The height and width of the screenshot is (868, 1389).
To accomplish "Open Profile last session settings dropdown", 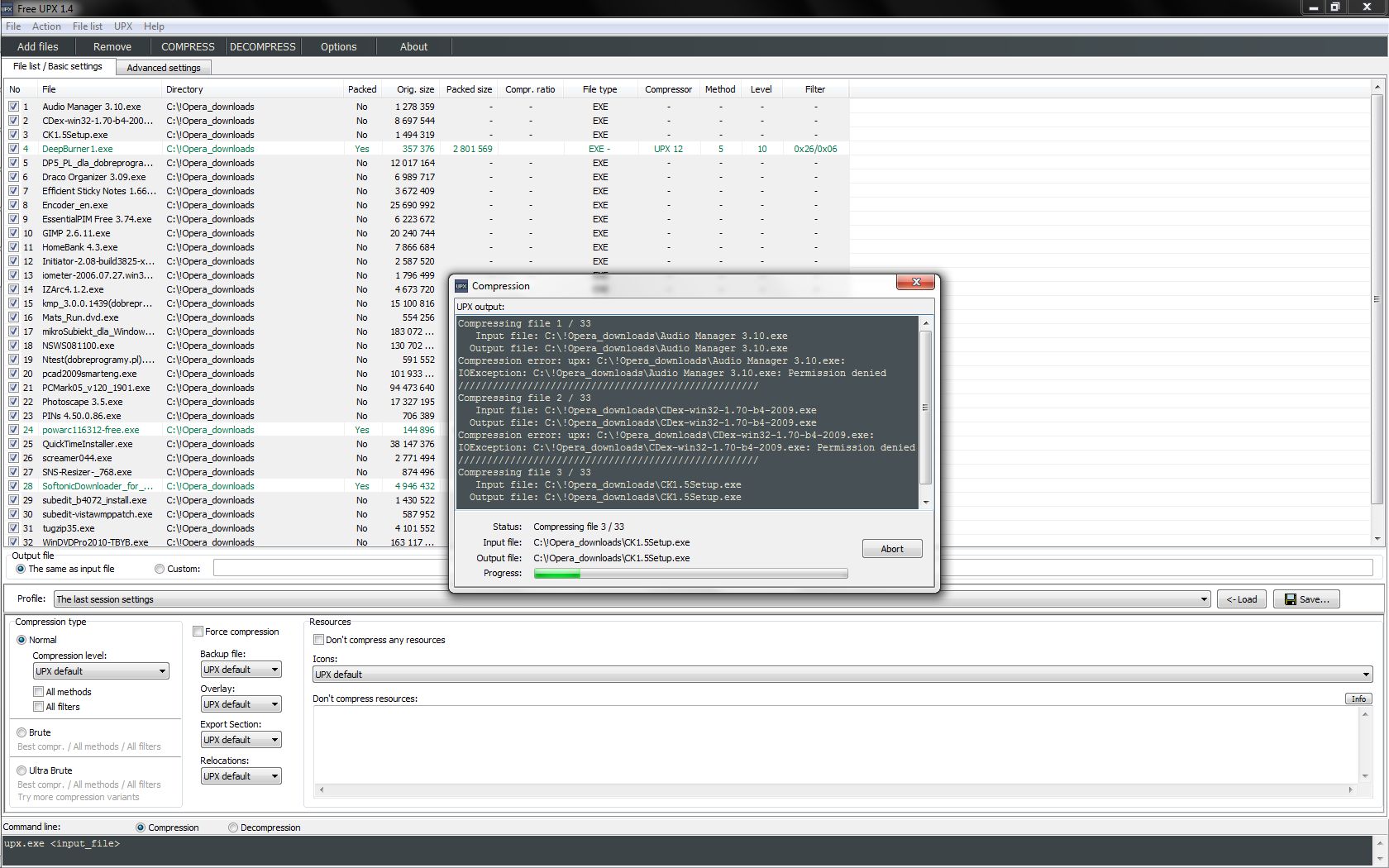I will 632,599.
